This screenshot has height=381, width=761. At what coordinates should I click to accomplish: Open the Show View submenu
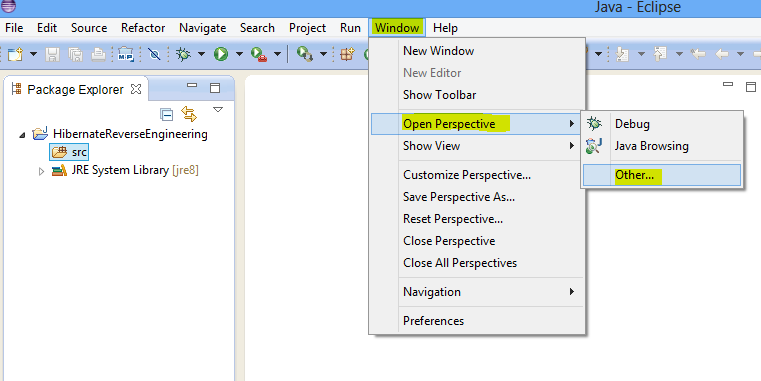point(477,146)
